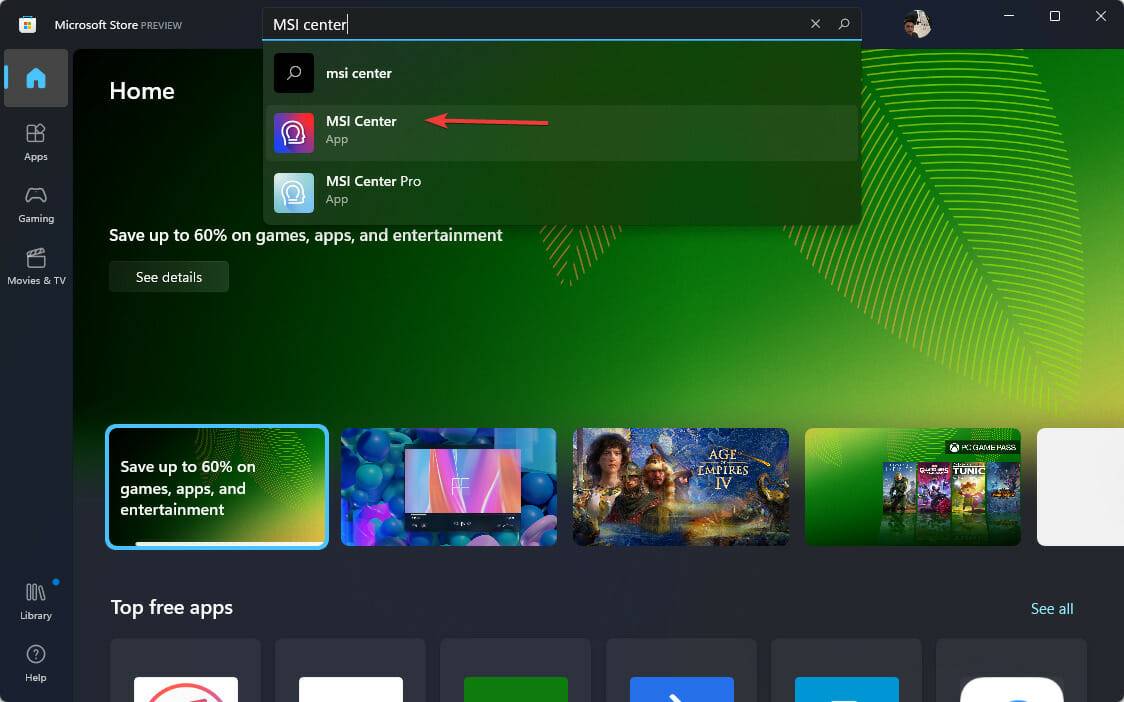The width and height of the screenshot is (1124, 702).
Task: Open the green top free app tile
Action: 515,670
